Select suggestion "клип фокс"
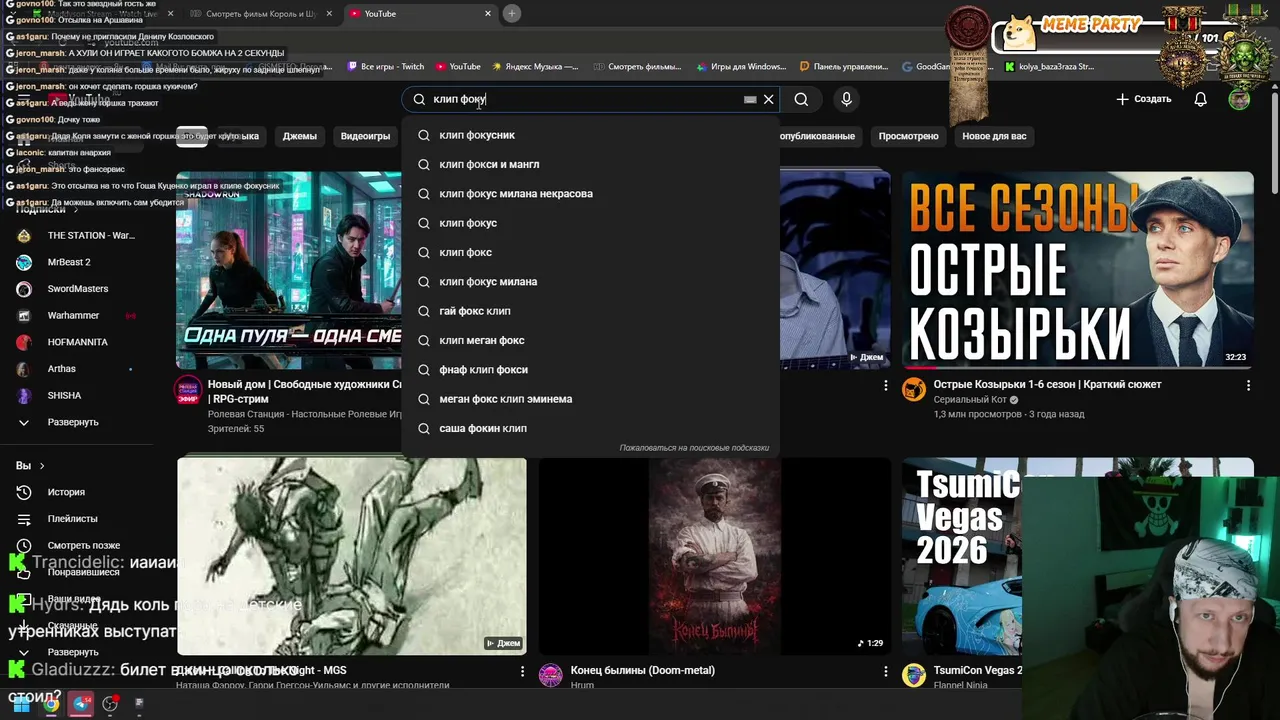The image size is (1280, 720). pyautogui.click(x=590, y=252)
